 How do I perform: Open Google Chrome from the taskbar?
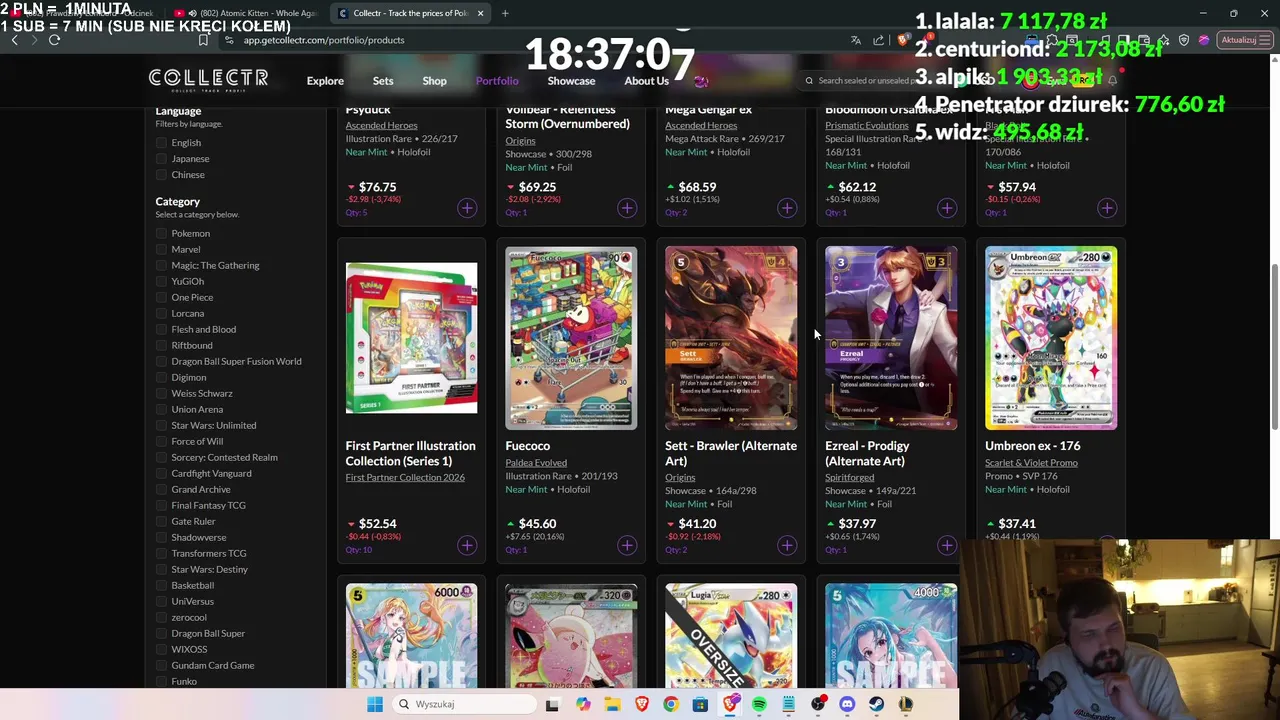tap(671, 704)
